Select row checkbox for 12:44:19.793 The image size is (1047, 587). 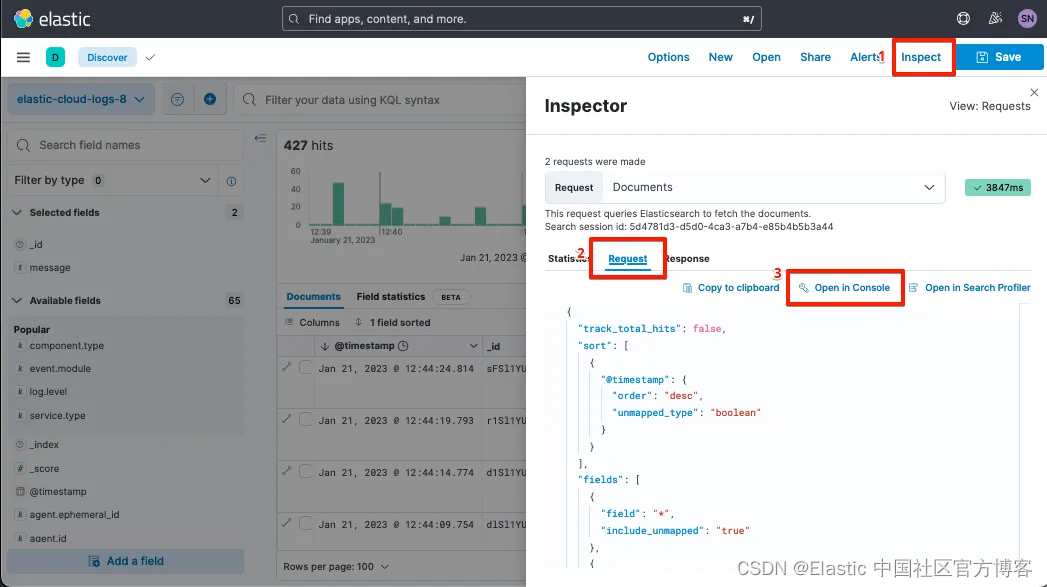305,419
